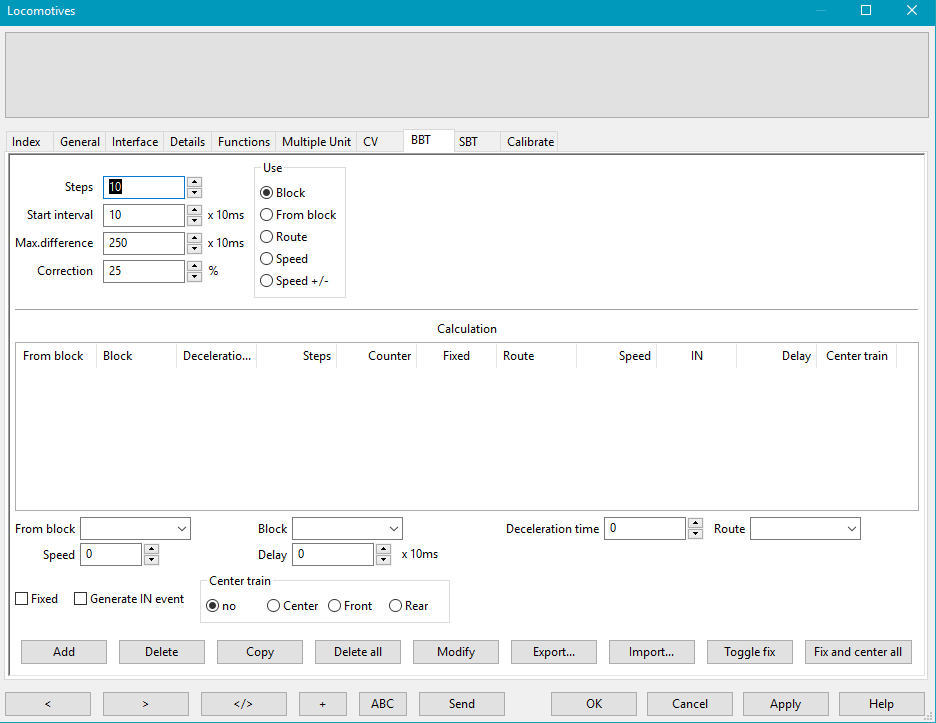Decrease the Delay spinner value
The height and width of the screenshot is (723, 936).
(x=383, y=560)
